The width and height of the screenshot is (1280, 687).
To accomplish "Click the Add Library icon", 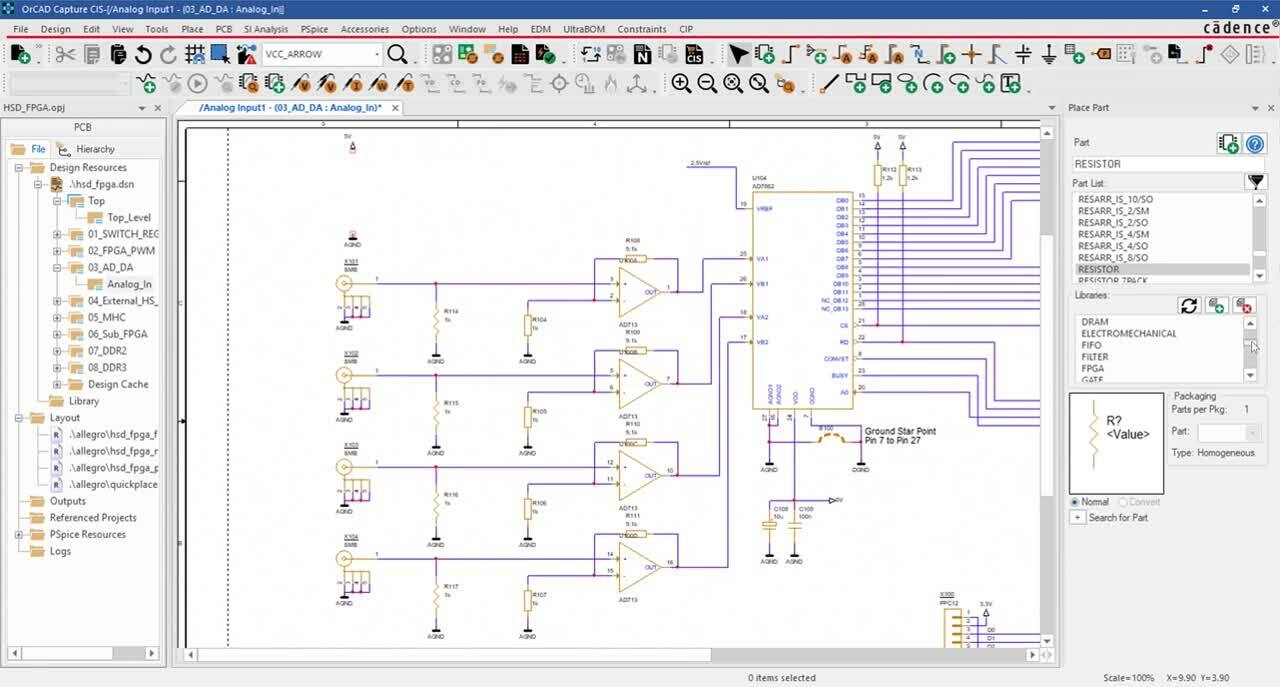I will (x=1216, y=306).
